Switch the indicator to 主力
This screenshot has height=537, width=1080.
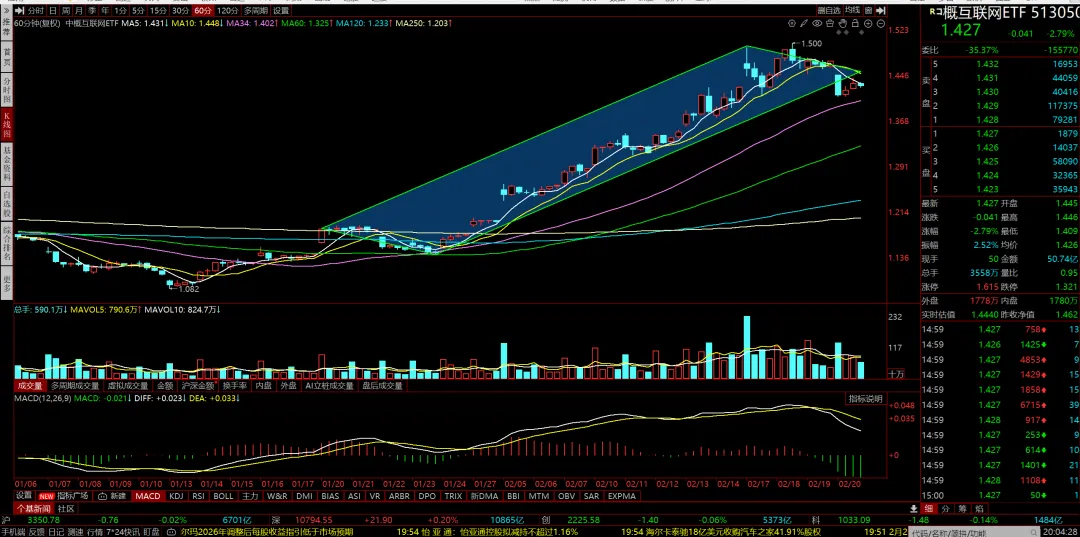click(x=250, y=496)
